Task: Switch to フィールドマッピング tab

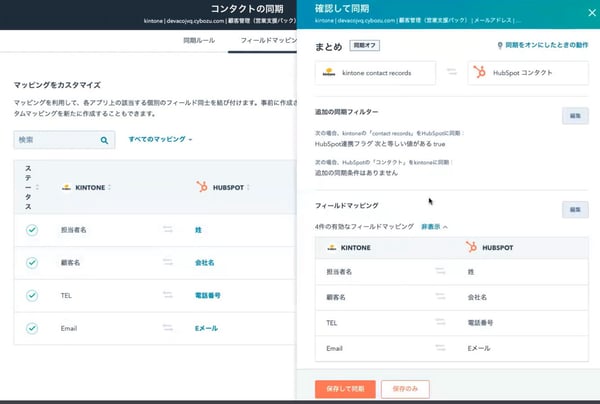Action: click(268, 41)
